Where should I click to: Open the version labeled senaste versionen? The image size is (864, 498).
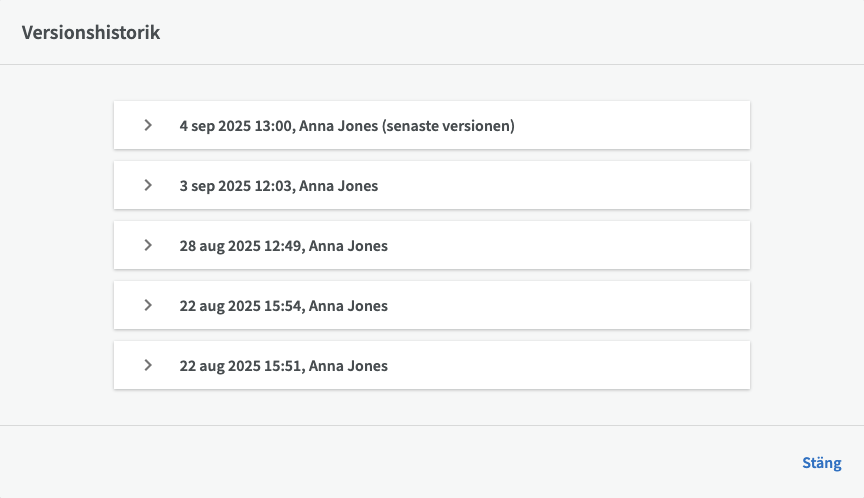point(431,126)
